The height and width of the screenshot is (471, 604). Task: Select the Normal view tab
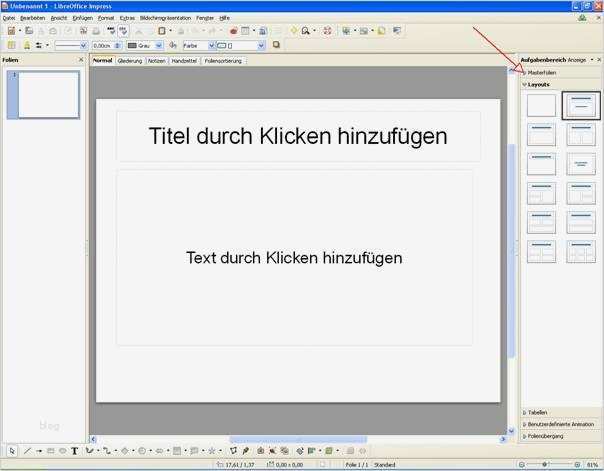(102, 60)
